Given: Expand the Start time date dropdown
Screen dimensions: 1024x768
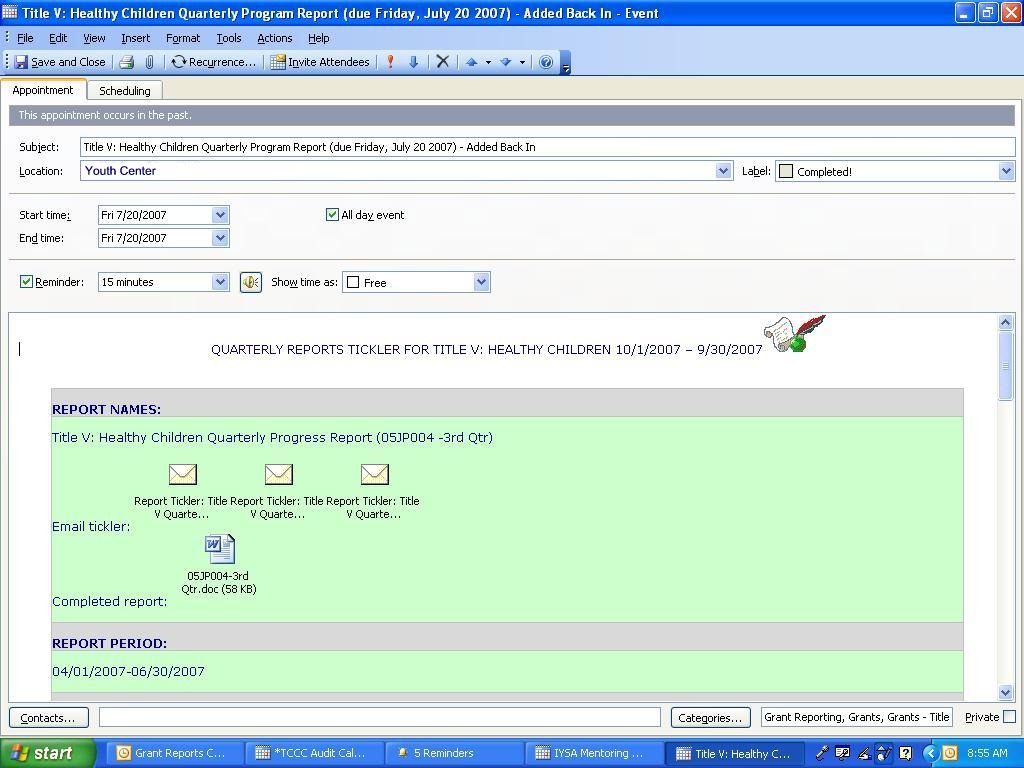Looking at the screenshot, I should click(220, 215).
